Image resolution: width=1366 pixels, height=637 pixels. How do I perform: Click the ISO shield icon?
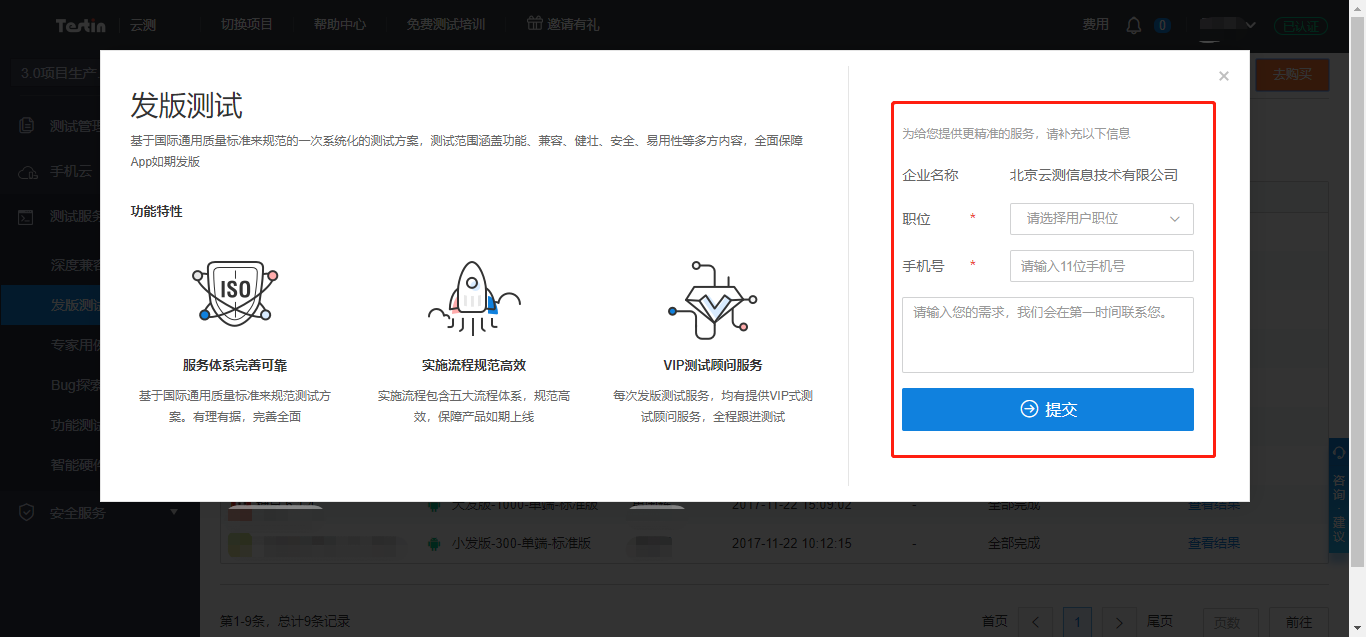point(235,292)
